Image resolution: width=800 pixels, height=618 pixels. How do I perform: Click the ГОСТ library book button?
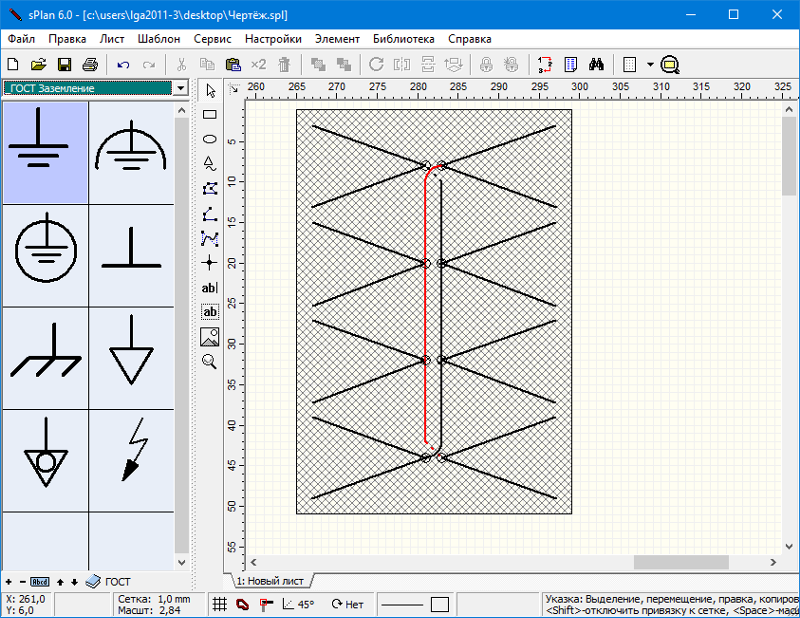click(x=108, y=582)
